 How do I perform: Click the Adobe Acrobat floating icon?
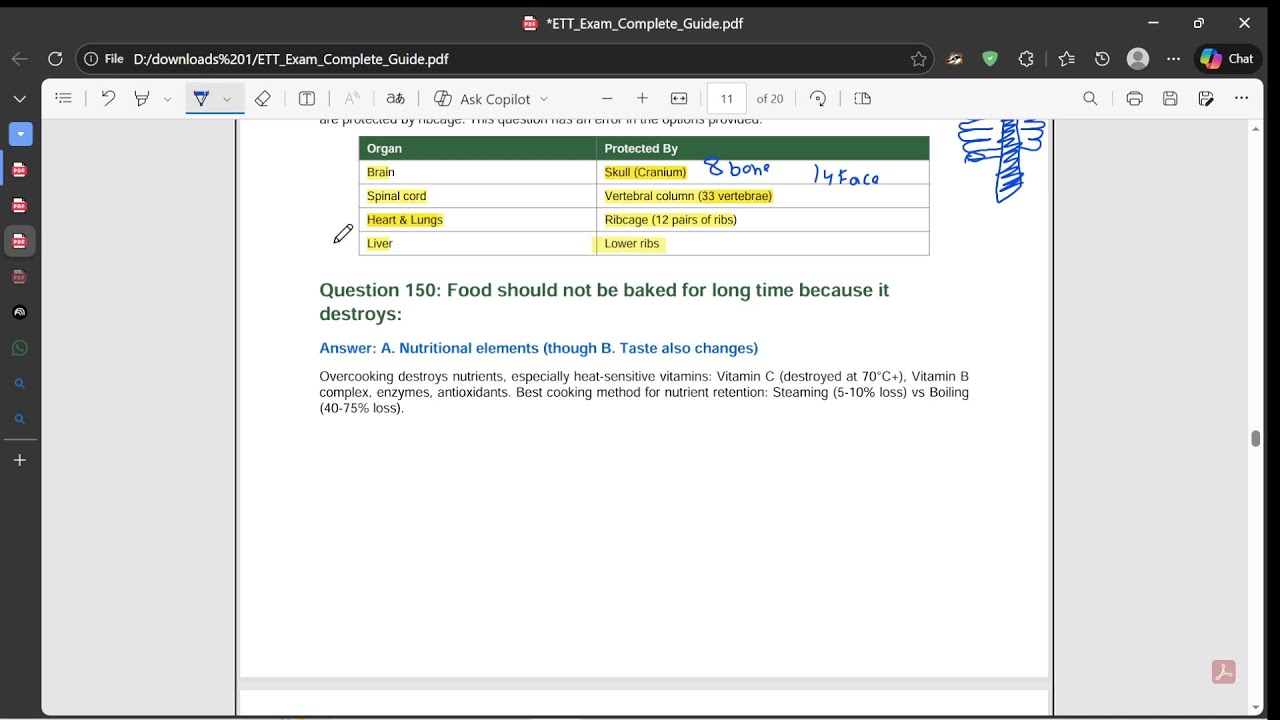tap(1223, 672)
